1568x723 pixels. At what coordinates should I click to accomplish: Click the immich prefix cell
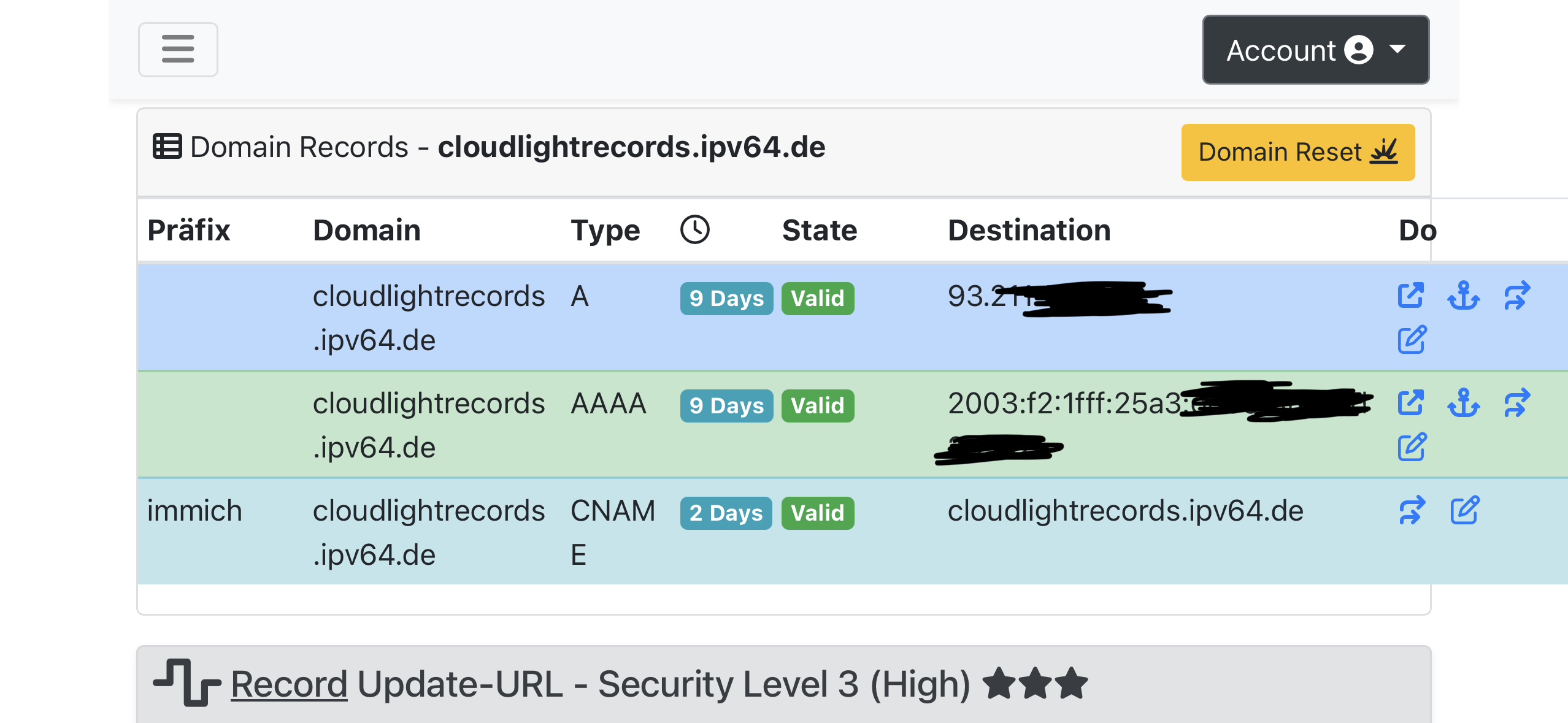point(194,510)
